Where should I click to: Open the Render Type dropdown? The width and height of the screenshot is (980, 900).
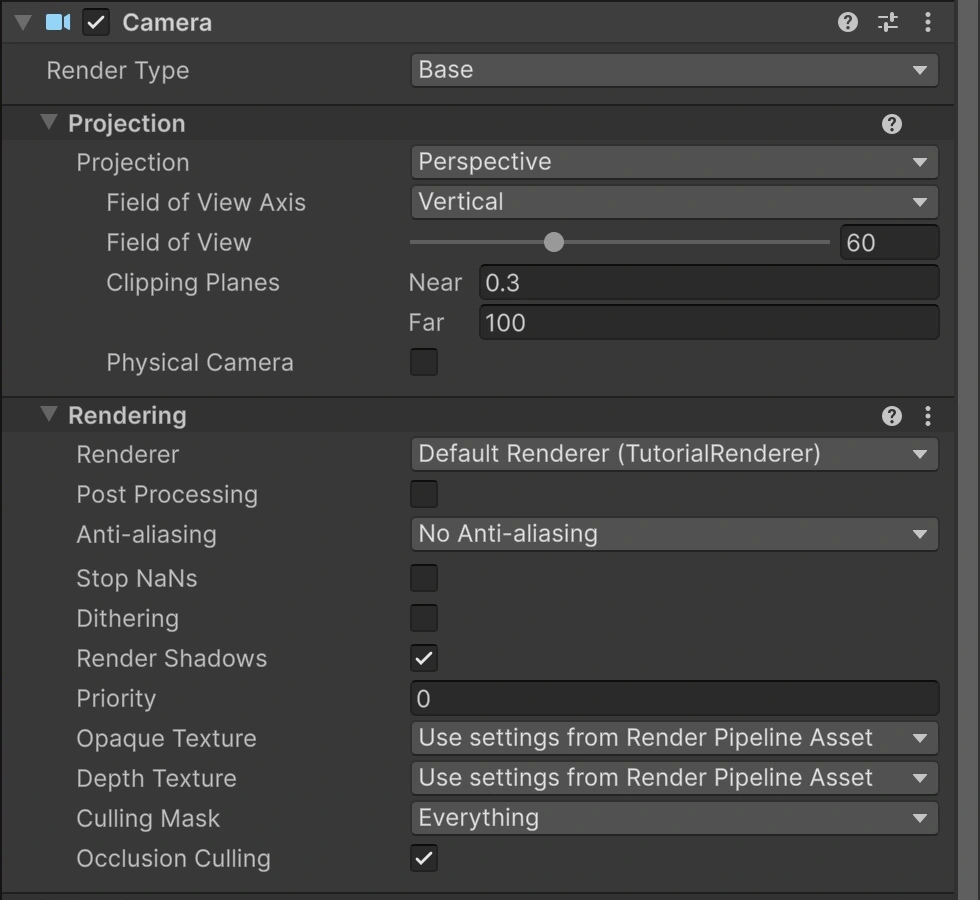pyautogui.click(x=674, y=70)
